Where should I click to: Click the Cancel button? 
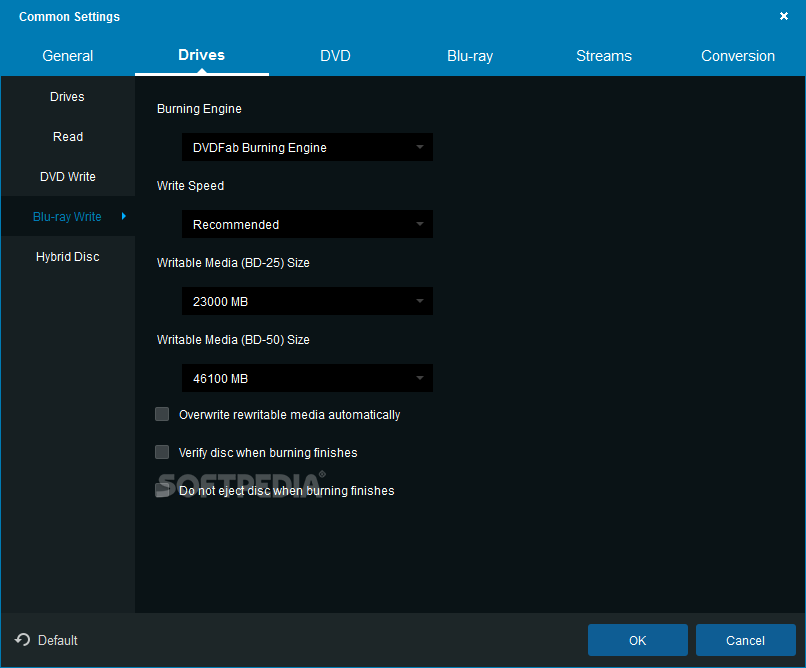point(746,640)
